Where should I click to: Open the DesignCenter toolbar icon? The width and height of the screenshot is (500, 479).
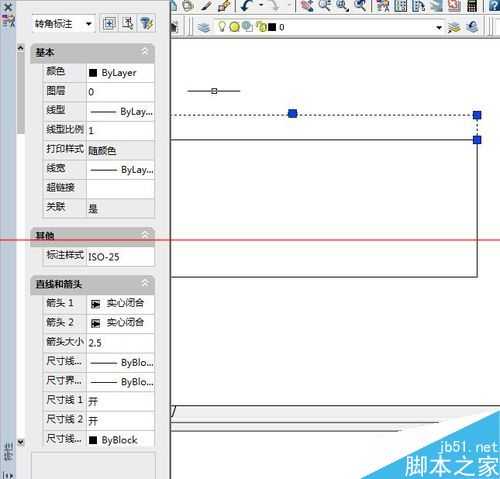pos(401,5)
